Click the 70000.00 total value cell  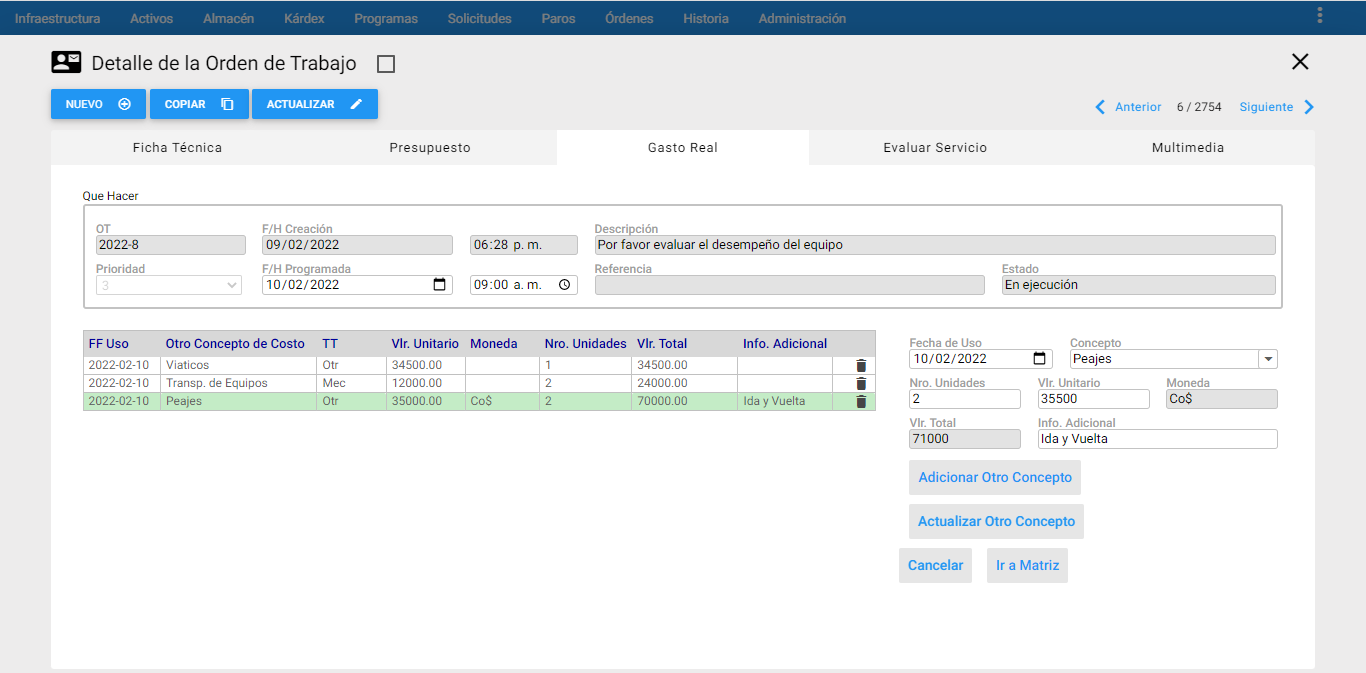(x=684, y=401)
